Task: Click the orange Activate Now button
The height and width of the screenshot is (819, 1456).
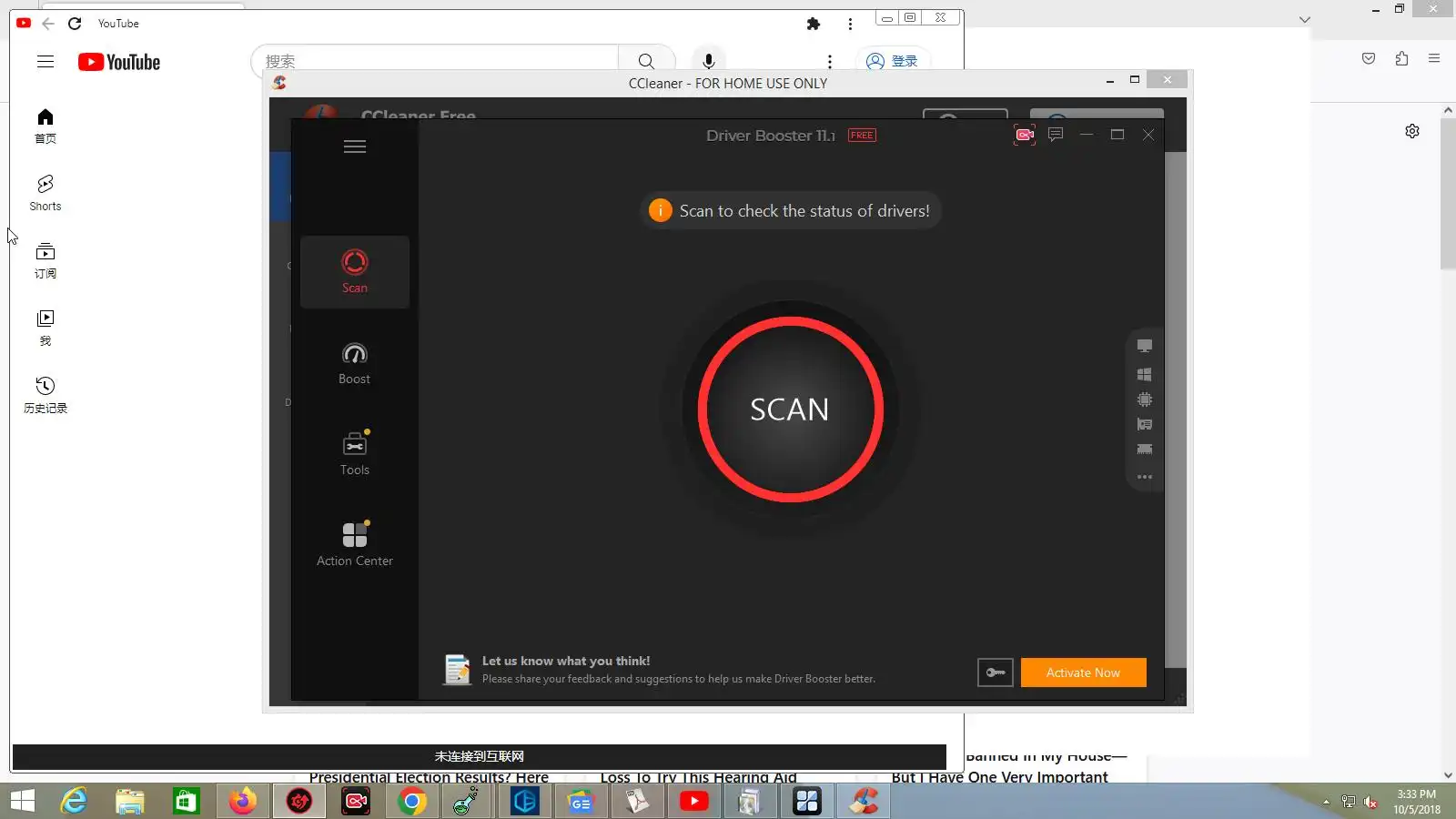Action: [x=1083, y=672]
